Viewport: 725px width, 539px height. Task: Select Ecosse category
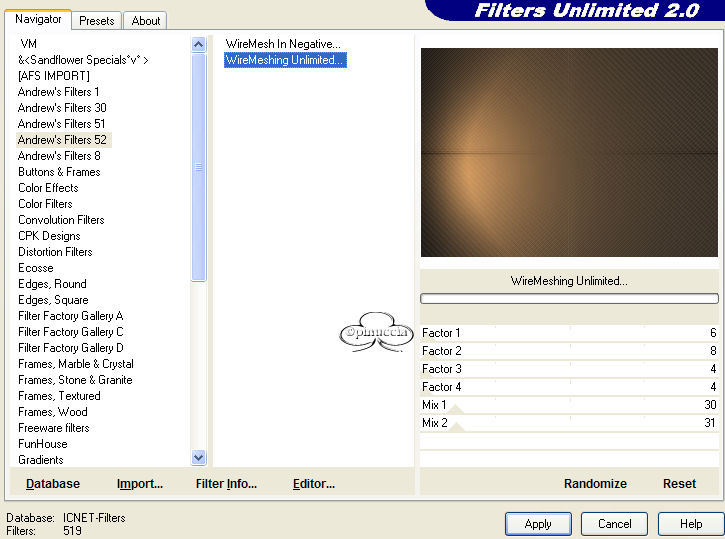click(36, 268)
